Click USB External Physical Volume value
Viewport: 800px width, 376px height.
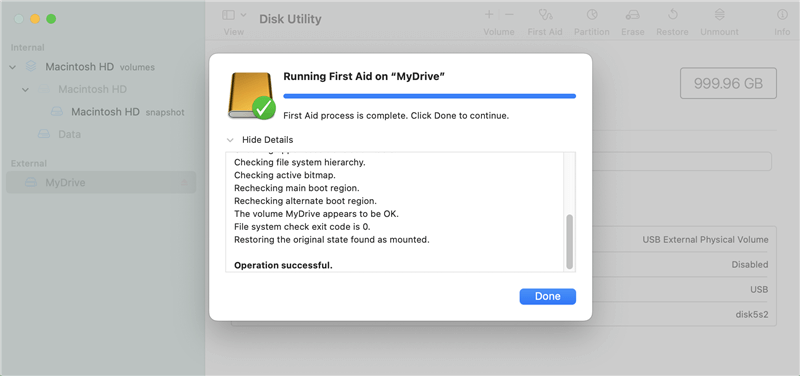click(705, 240)
